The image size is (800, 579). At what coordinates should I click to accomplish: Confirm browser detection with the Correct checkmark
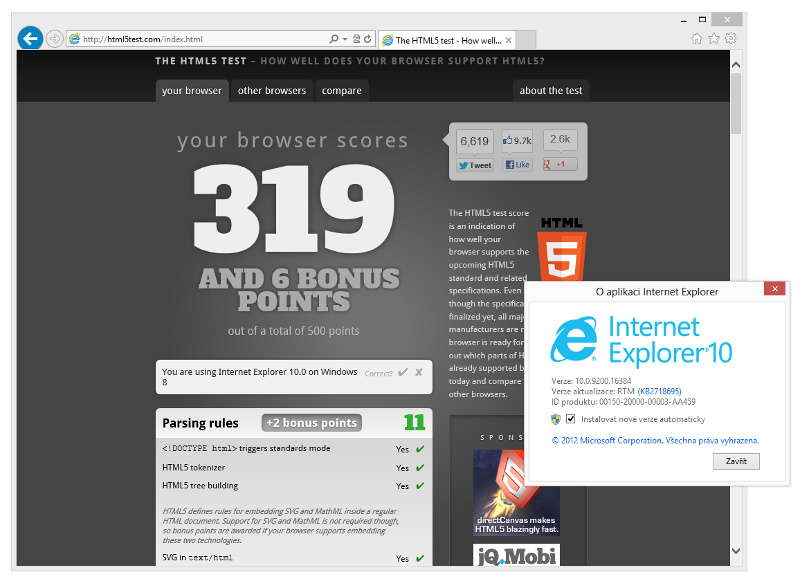pyautogui.click(x=403, y=372)
